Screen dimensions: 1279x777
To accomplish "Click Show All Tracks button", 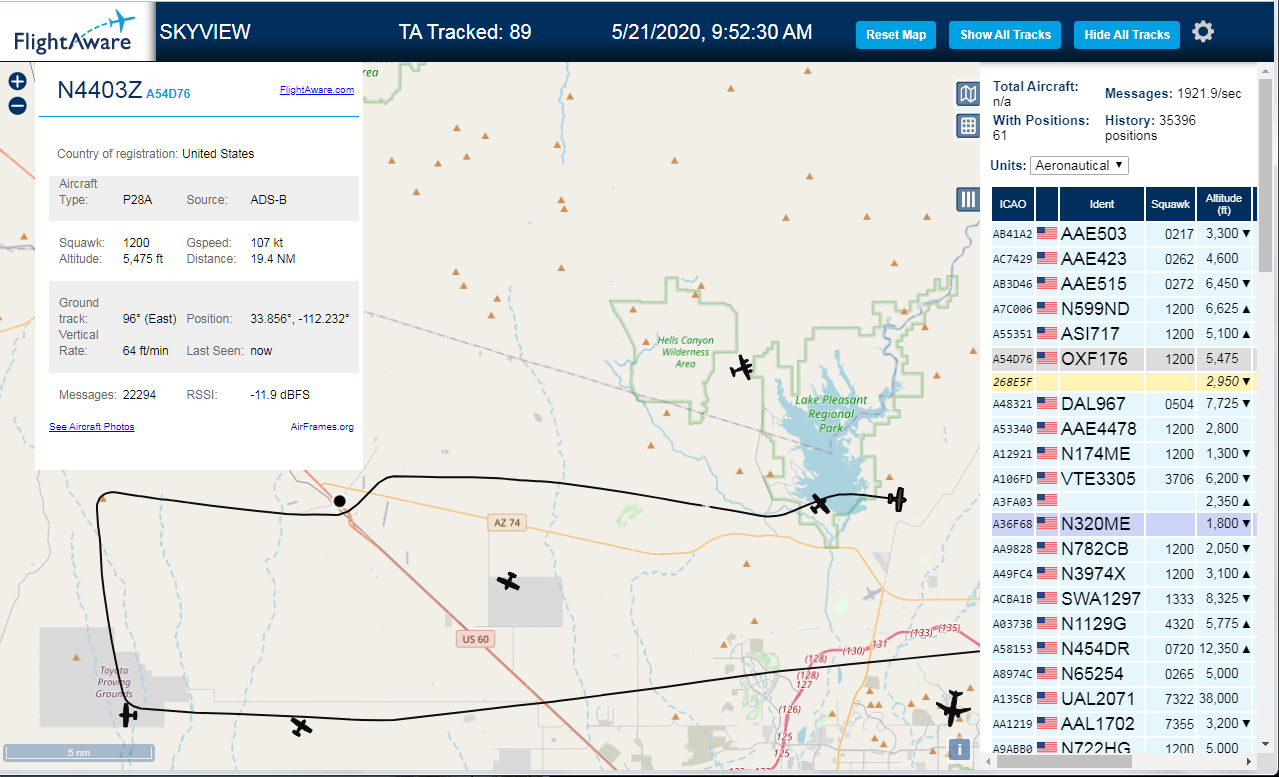I will click(1005, 35).
